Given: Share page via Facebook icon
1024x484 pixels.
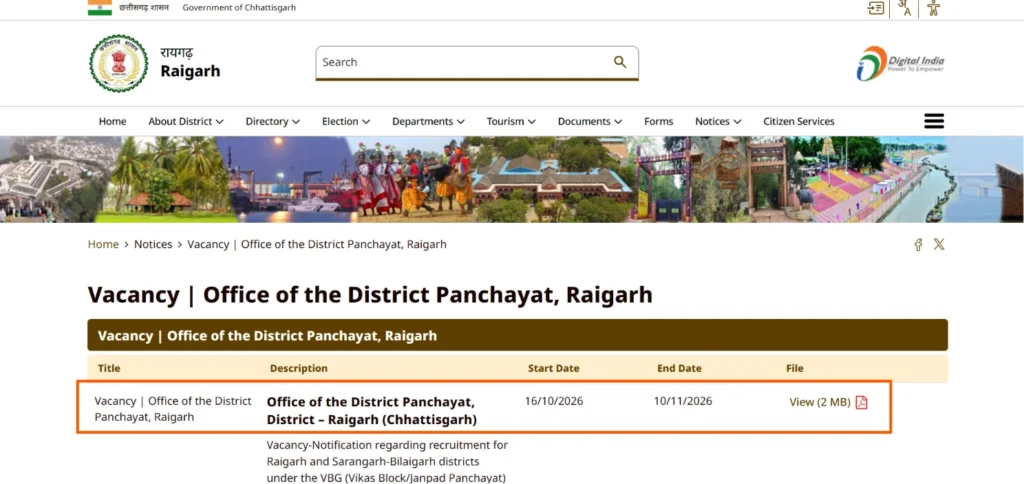Looking at the screenshot, I should (x=918, y=244).
